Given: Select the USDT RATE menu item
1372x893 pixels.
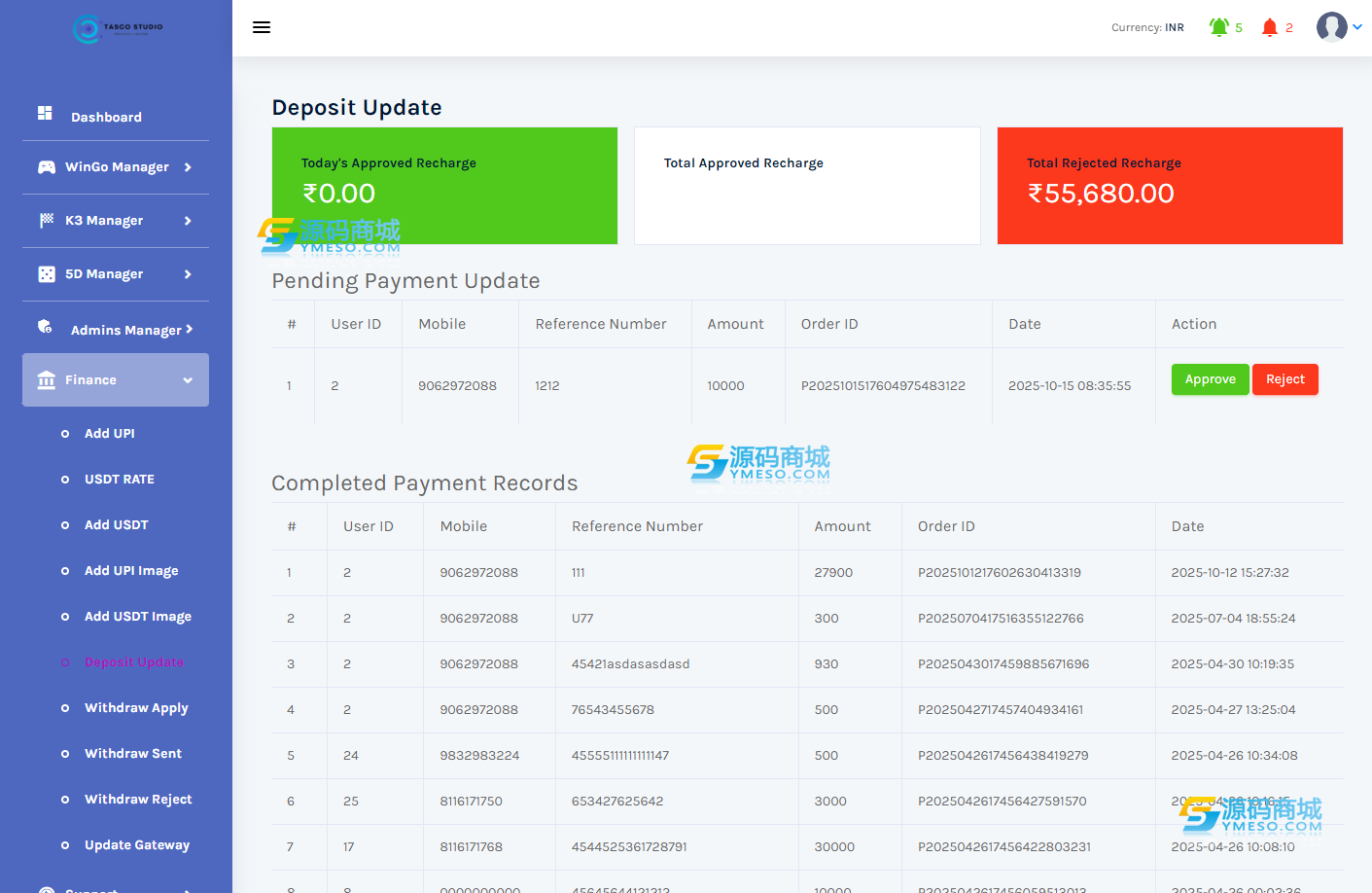Looking at the screenshot, I should coord(120,480).
